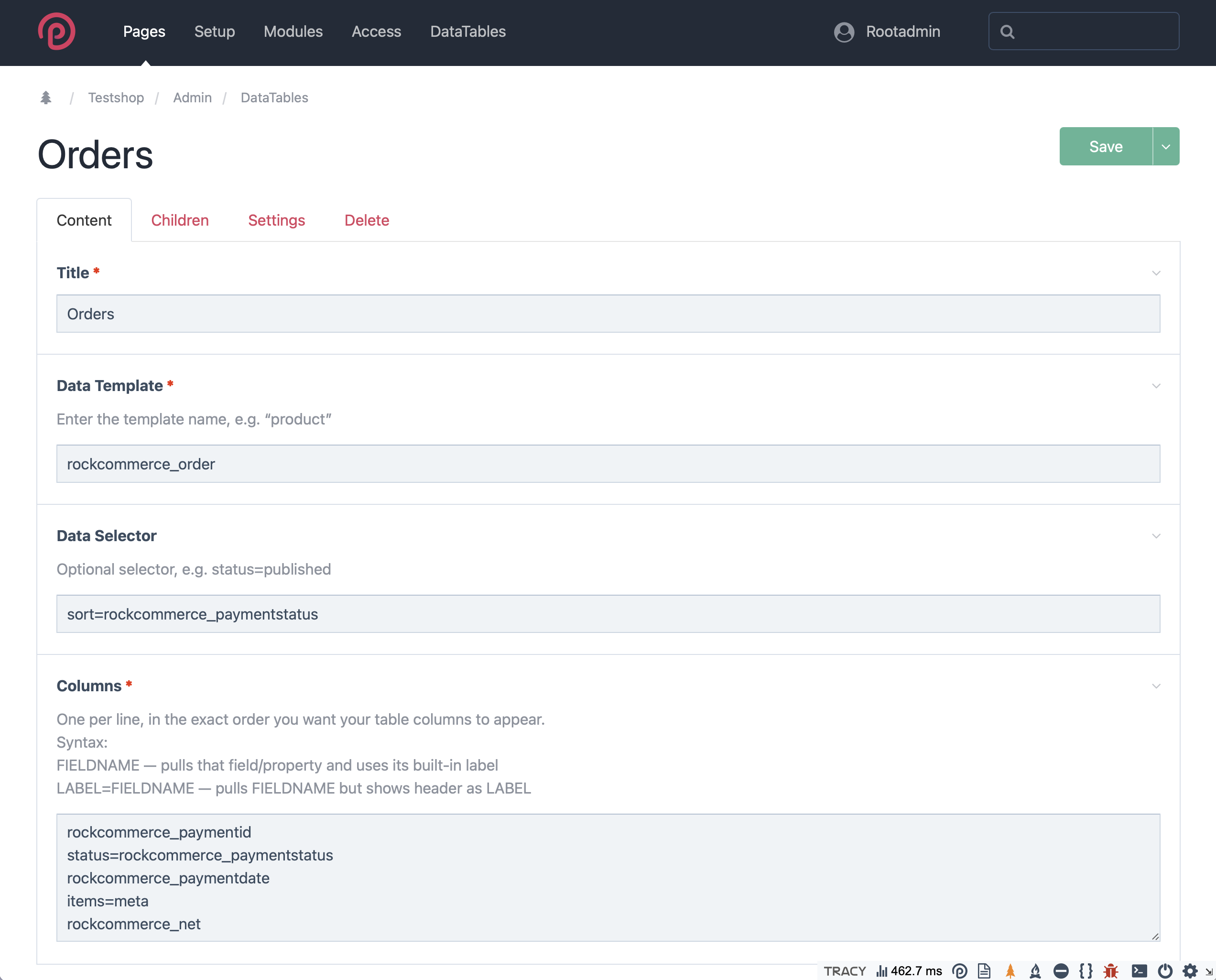Open Tracy console terminal panel

pyautogui.click(x=1139, y=970)
